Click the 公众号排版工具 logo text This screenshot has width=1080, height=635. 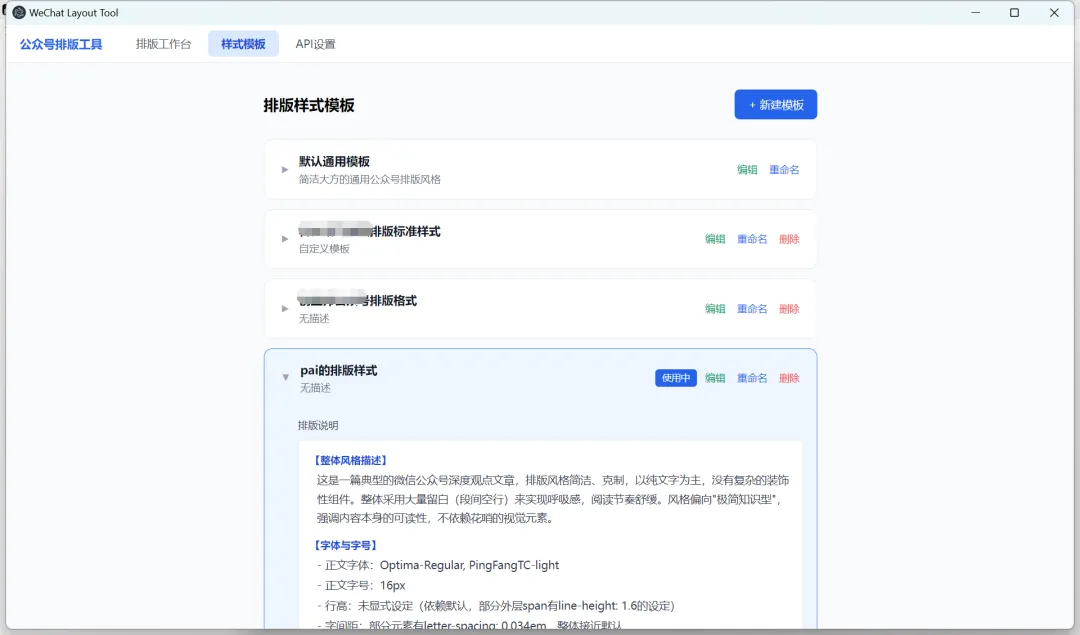(x=61, y=44)
